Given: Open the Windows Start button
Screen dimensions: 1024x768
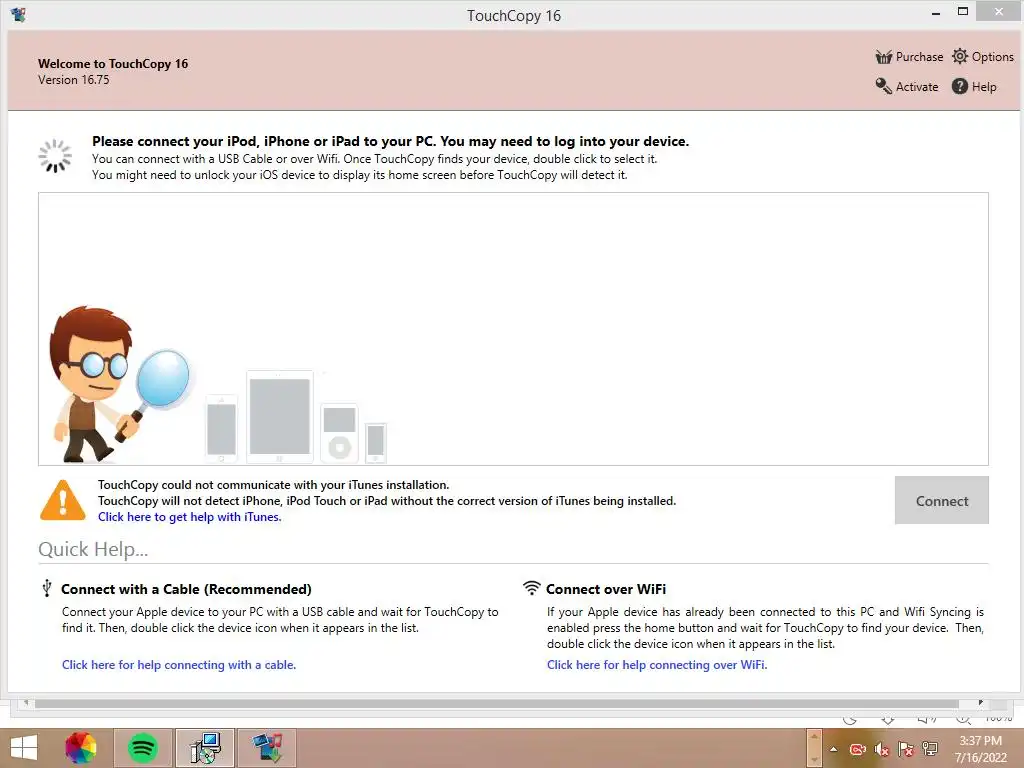Looking at the screenshot, I should pos(24,748).
